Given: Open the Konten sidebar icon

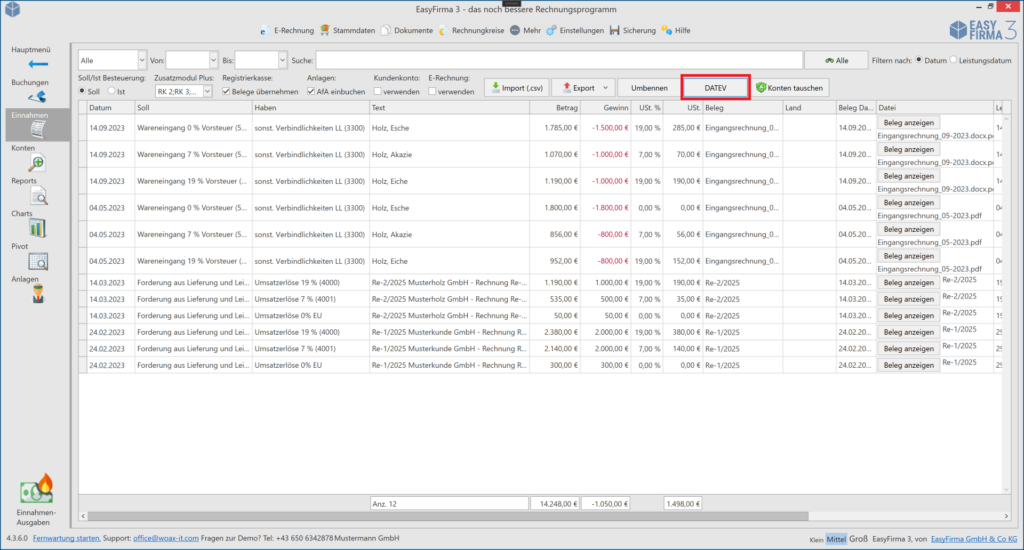Looking at the screenshot, I should 37,163.
